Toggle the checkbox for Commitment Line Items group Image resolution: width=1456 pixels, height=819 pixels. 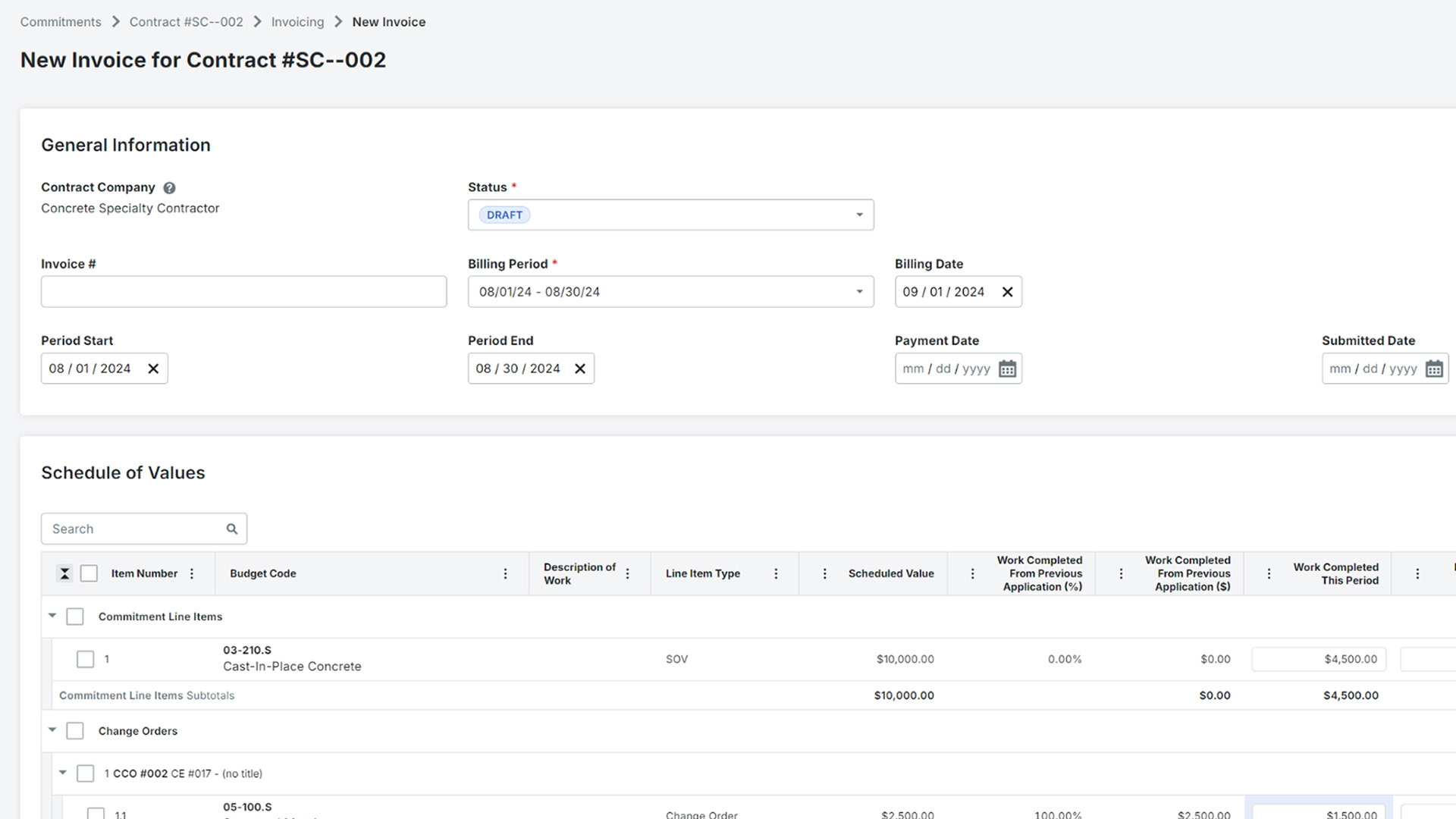click(x=74, y=616)
